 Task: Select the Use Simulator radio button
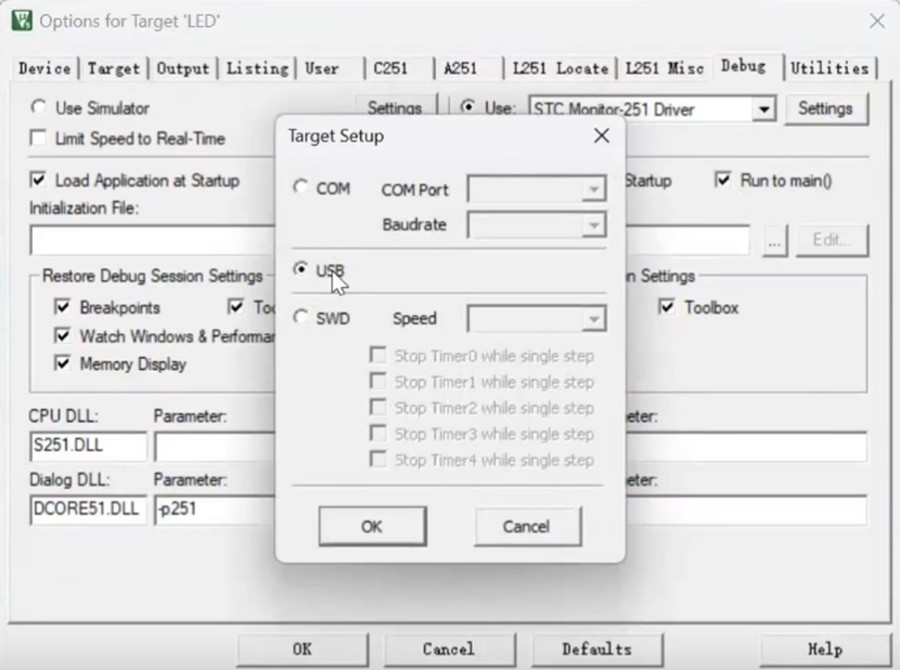(39, 107)
